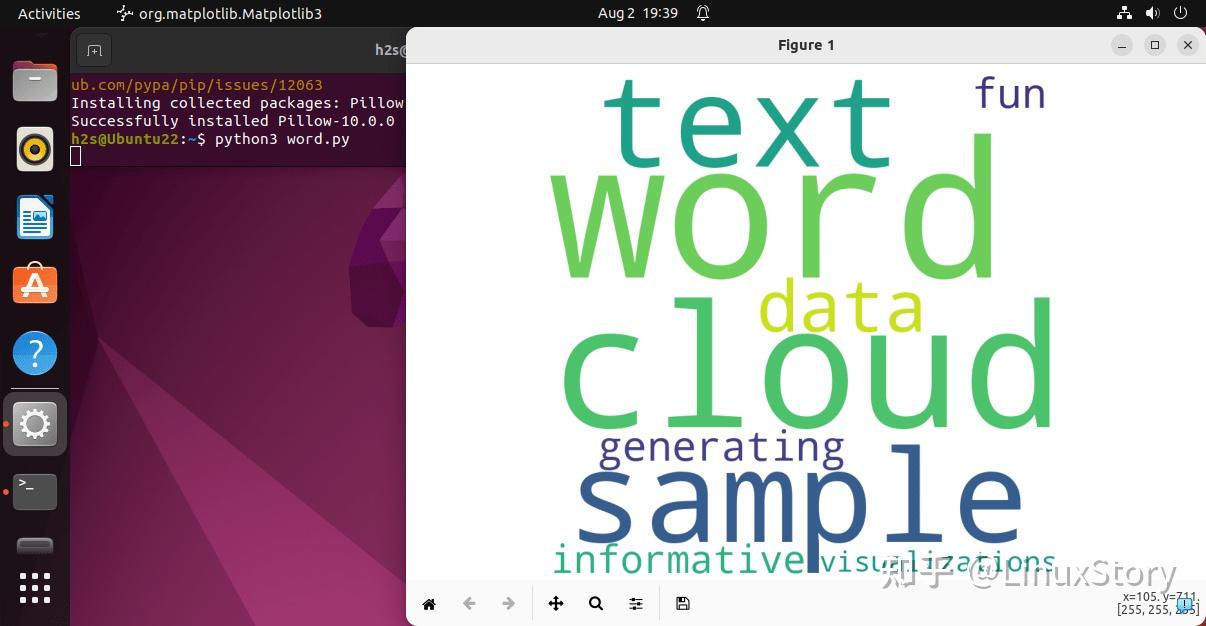The width and height of the screenshot is (1206, 626).
Task: Open a new terminal tab
Action: point(94,50)
